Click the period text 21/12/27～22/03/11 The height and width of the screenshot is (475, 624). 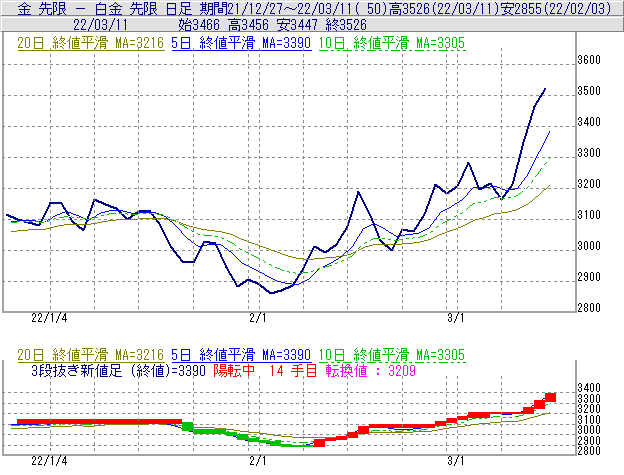point(293,8)
